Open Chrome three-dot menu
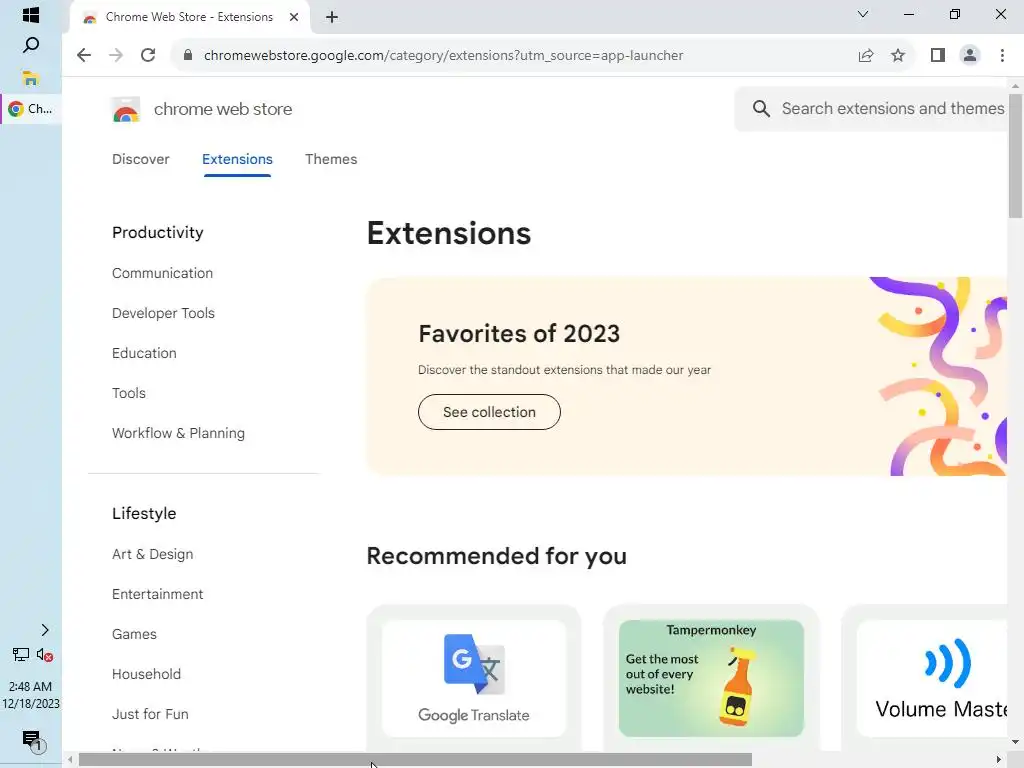 coord(1002,56)
